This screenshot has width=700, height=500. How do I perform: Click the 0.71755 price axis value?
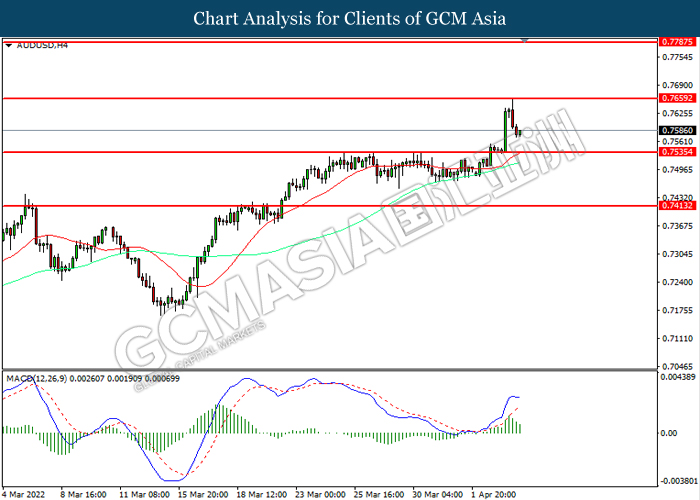pyautogui.click(x=678, y=310)
